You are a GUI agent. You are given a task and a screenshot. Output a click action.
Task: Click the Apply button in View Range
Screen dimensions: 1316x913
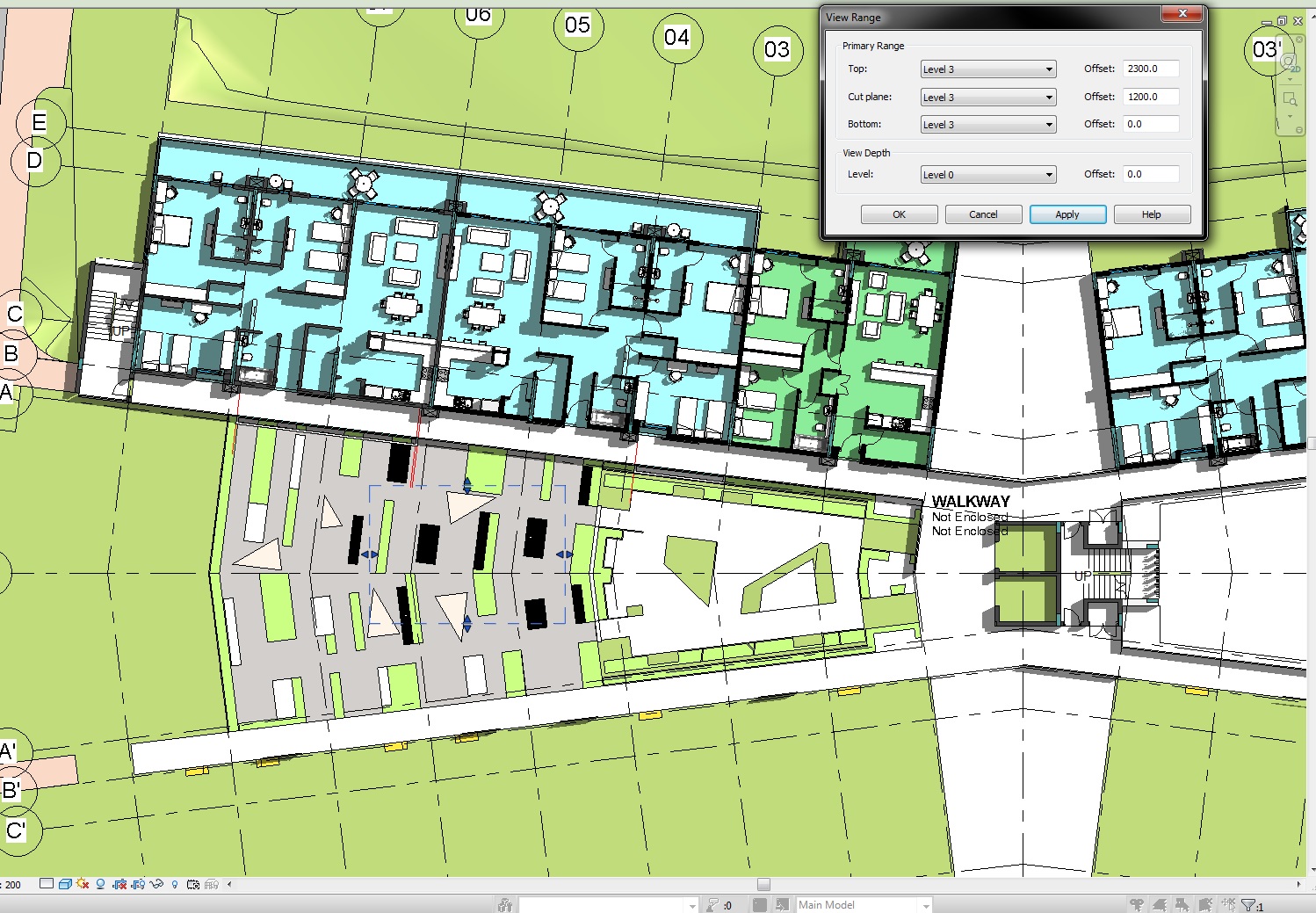[x=1067, y=214]
